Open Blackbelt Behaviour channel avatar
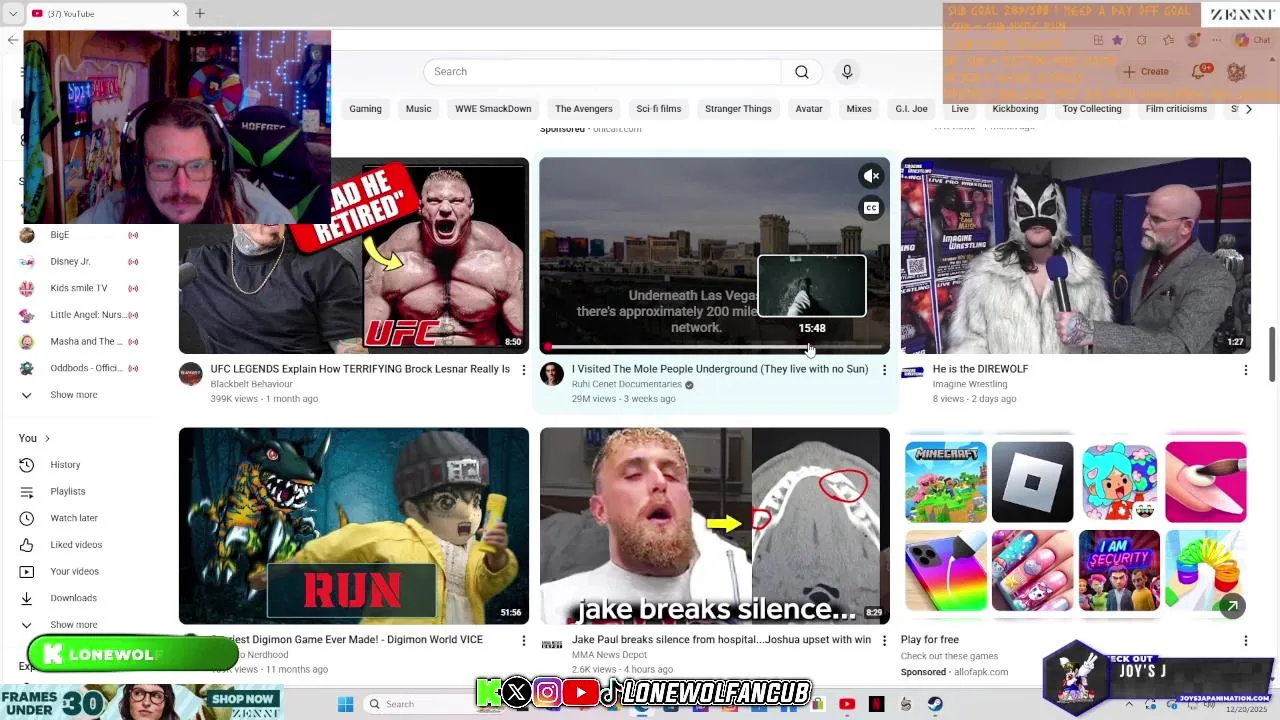This screenshot has height=720, width=1280. (x=190, y=374)
